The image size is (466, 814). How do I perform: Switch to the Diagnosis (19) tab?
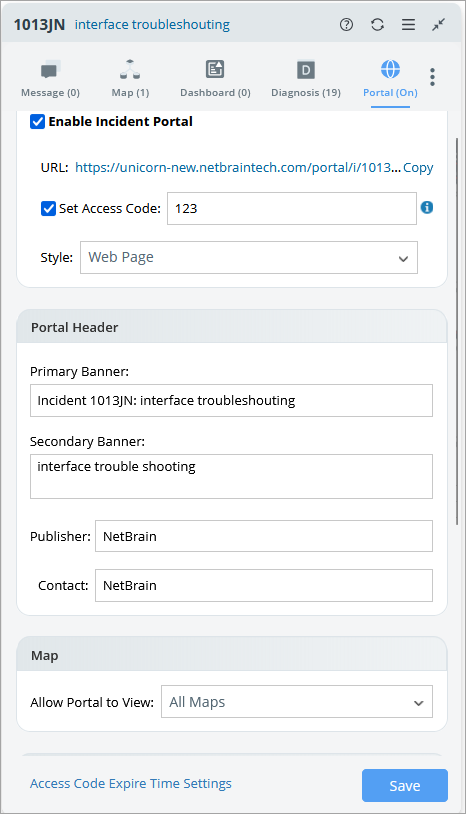306,79
